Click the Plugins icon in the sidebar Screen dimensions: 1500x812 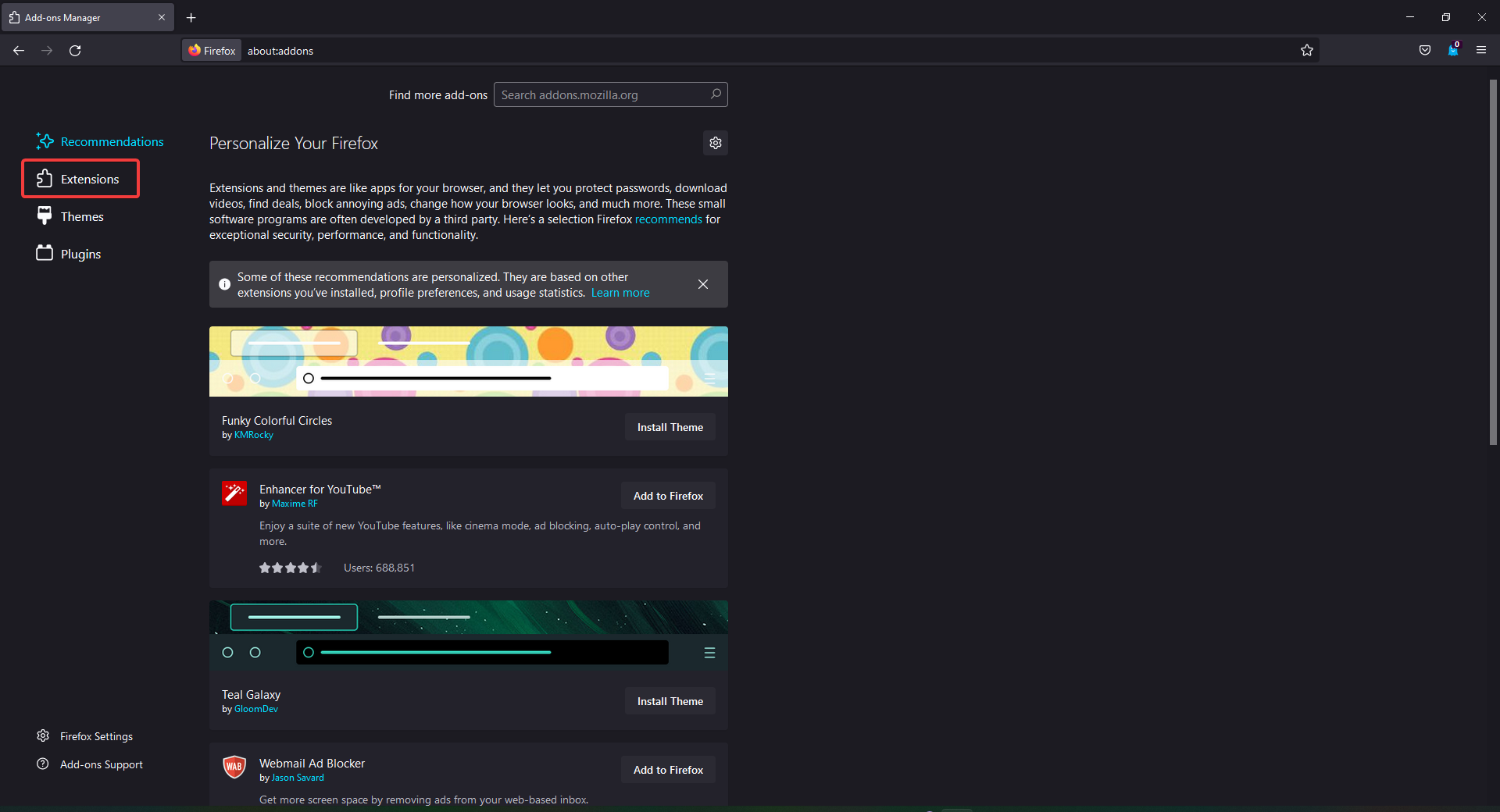(x=45, y=253)
